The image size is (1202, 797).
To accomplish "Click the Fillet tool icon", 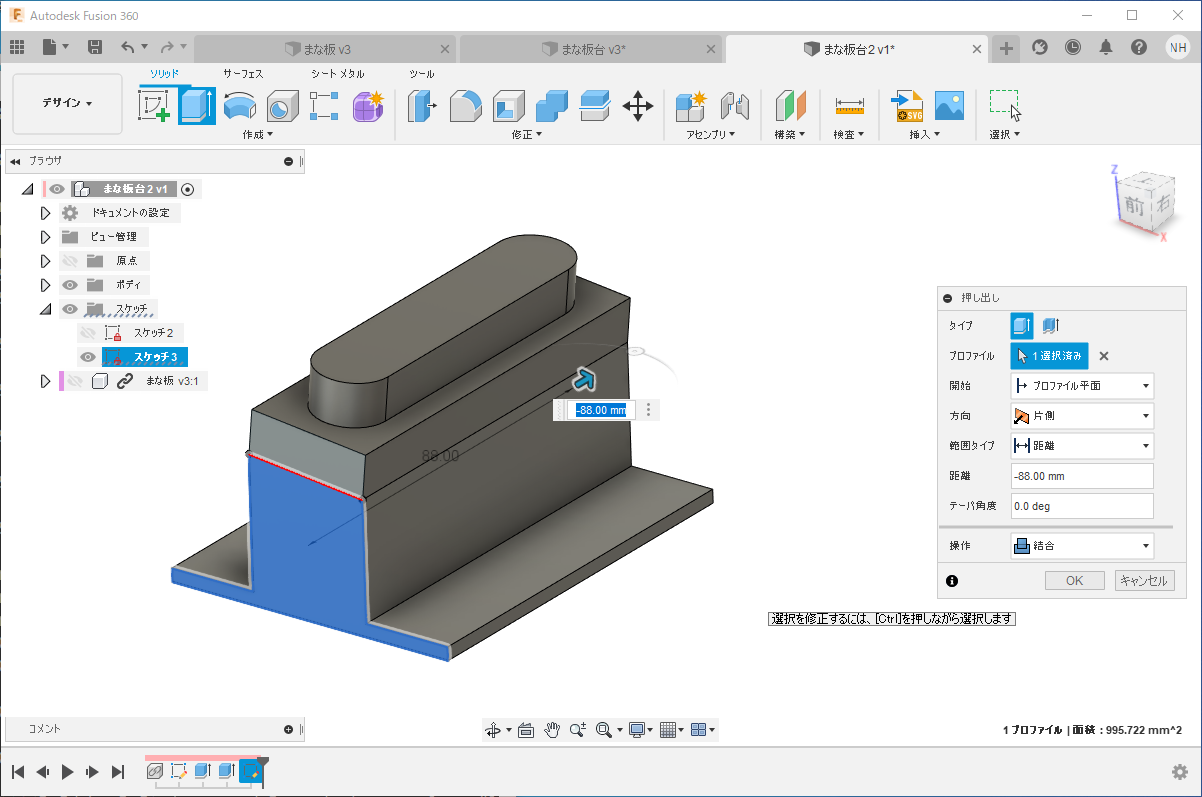I will tap(465, 105).
